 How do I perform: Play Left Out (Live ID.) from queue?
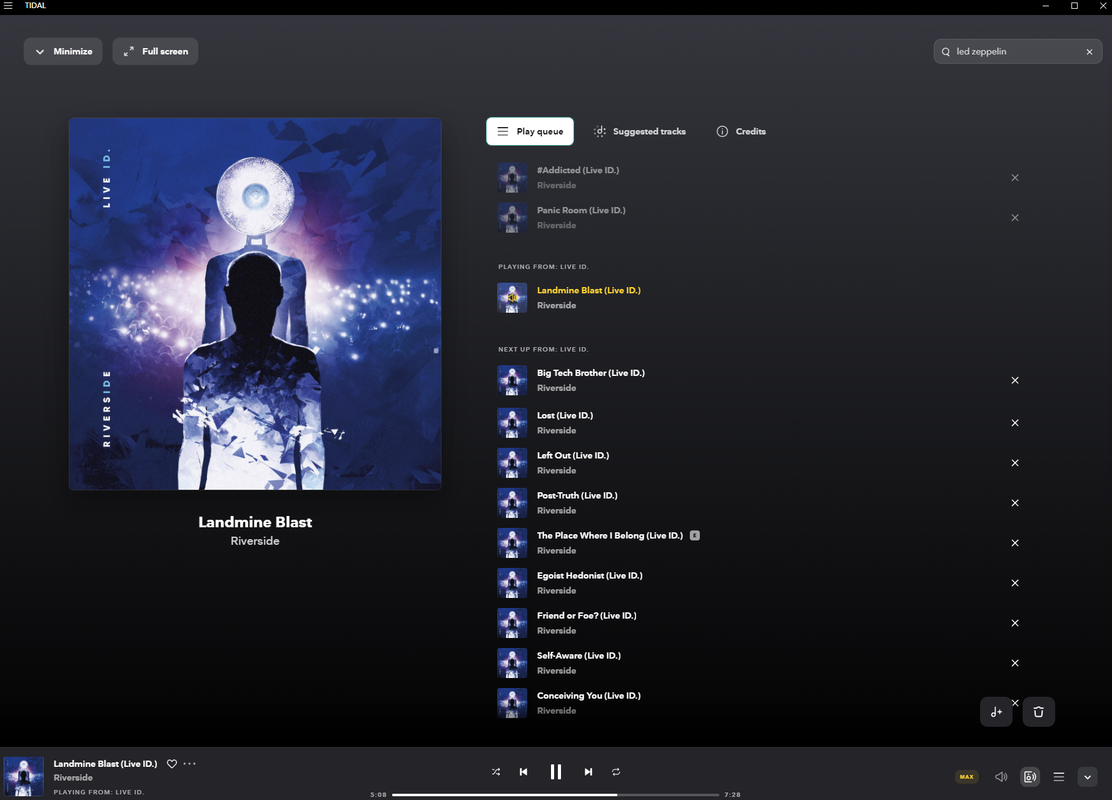(x=758, y=463)
